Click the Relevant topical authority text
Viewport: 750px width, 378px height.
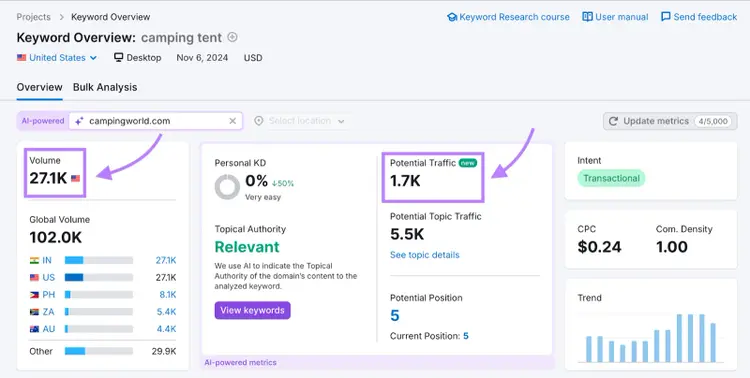click(x=247, y=247)
